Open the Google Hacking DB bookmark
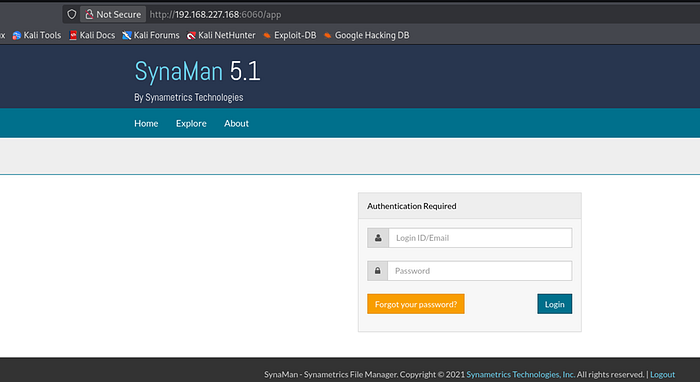The height and width of the screenshot is (382, 700). (367, 35)
